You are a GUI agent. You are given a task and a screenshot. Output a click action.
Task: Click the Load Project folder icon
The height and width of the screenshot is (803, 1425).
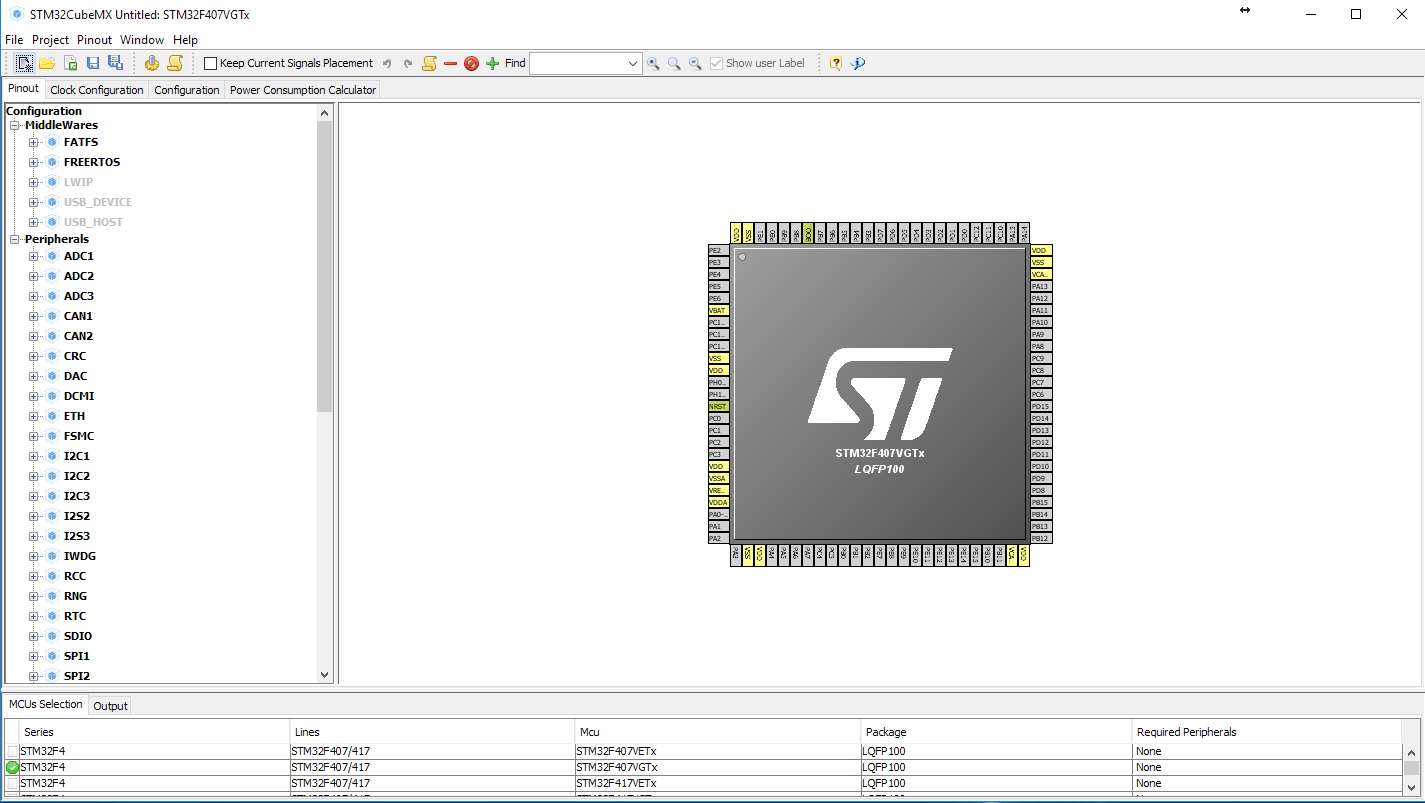pyautogui.click(x=47, y=63)
